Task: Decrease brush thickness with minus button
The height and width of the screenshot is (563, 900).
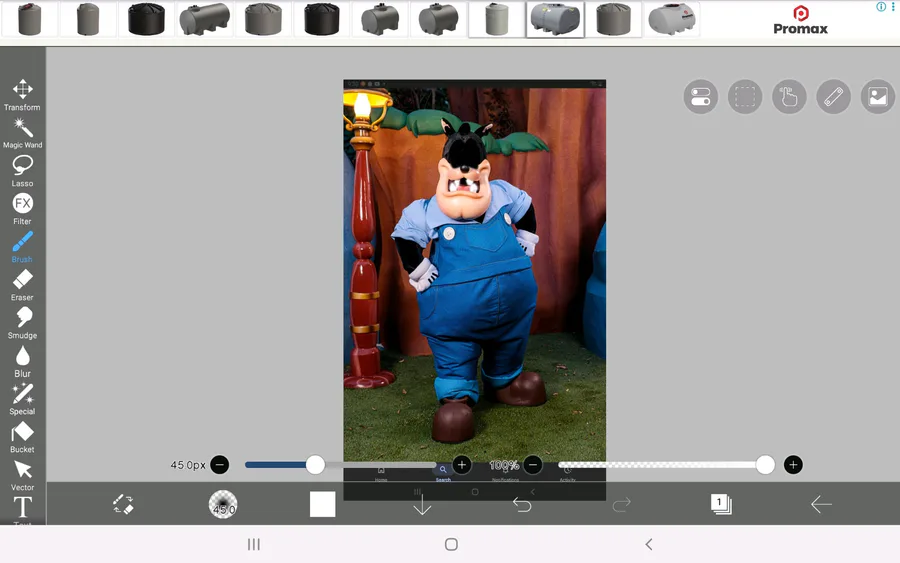Action: pyautogui.click(x=220, y=465)
